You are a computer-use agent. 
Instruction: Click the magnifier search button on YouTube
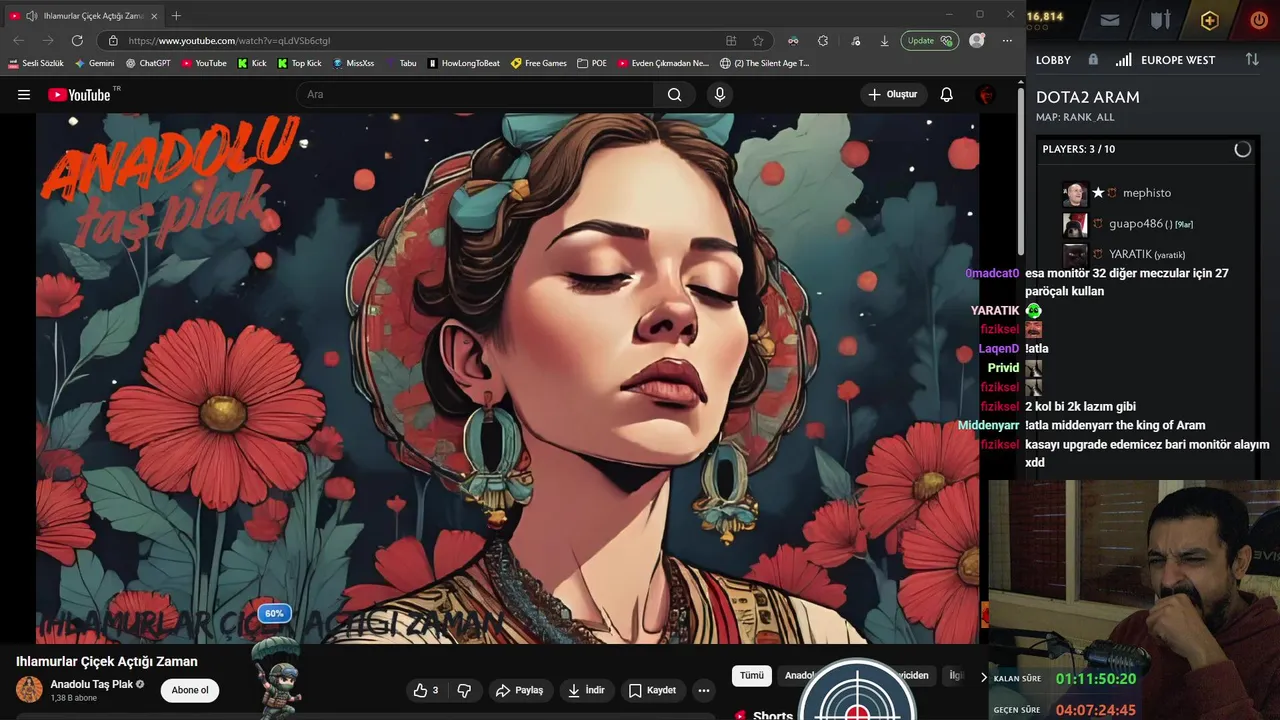coord(675,95)
